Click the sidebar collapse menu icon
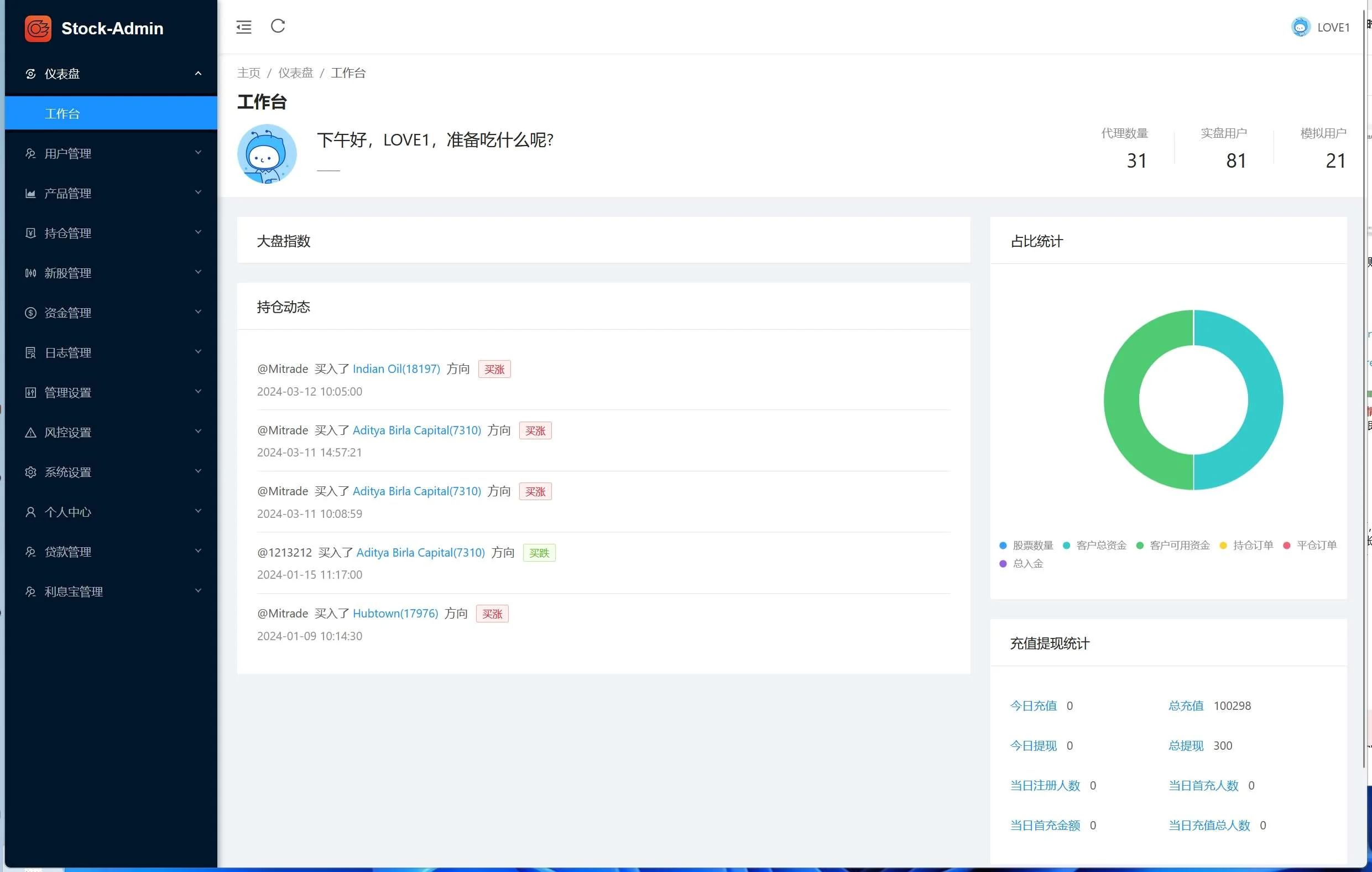The width and height of the screenshot is (1372, 872). coord(244,27)
